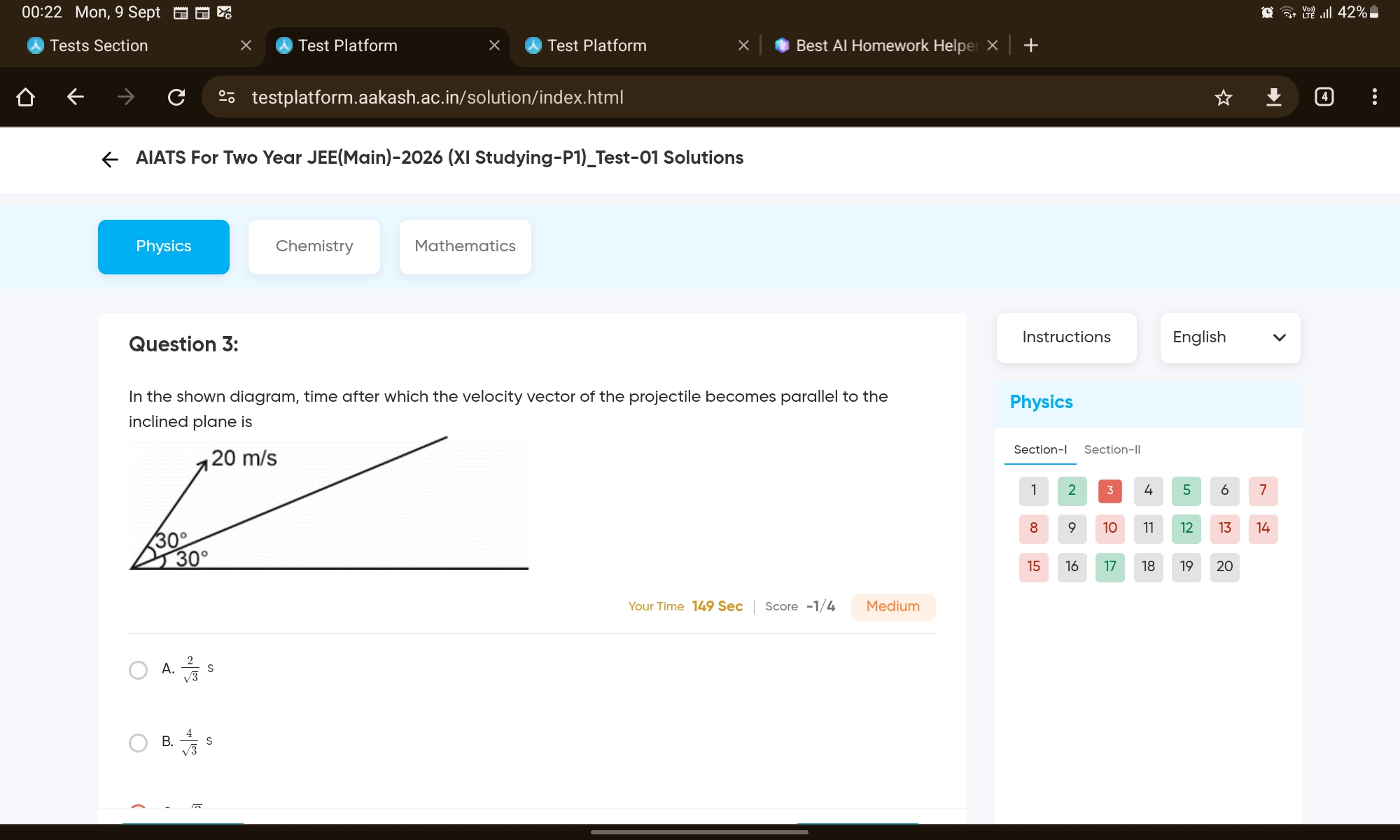
Task: Go to browser home page
Action: point(25,97)
